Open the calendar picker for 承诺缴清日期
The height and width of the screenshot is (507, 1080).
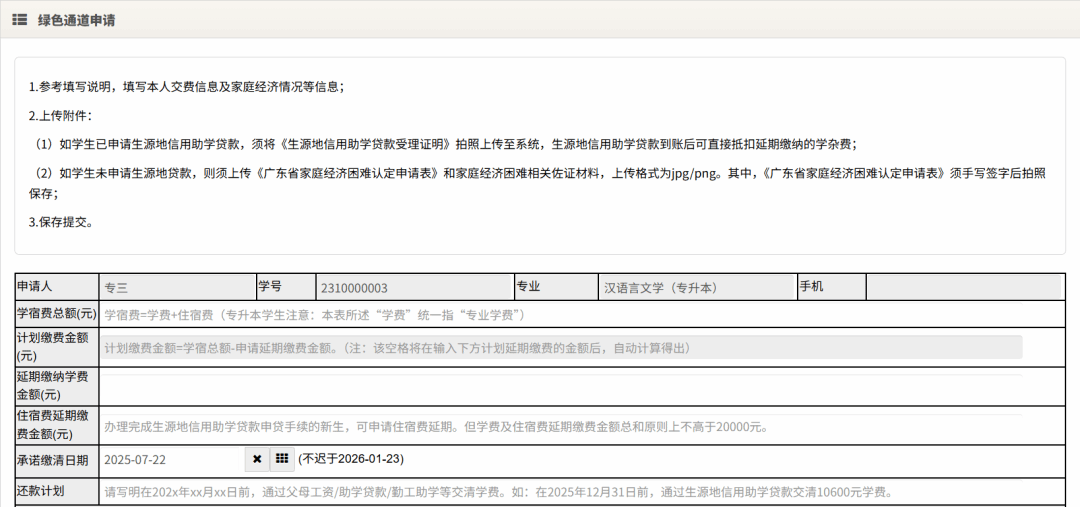282,459
